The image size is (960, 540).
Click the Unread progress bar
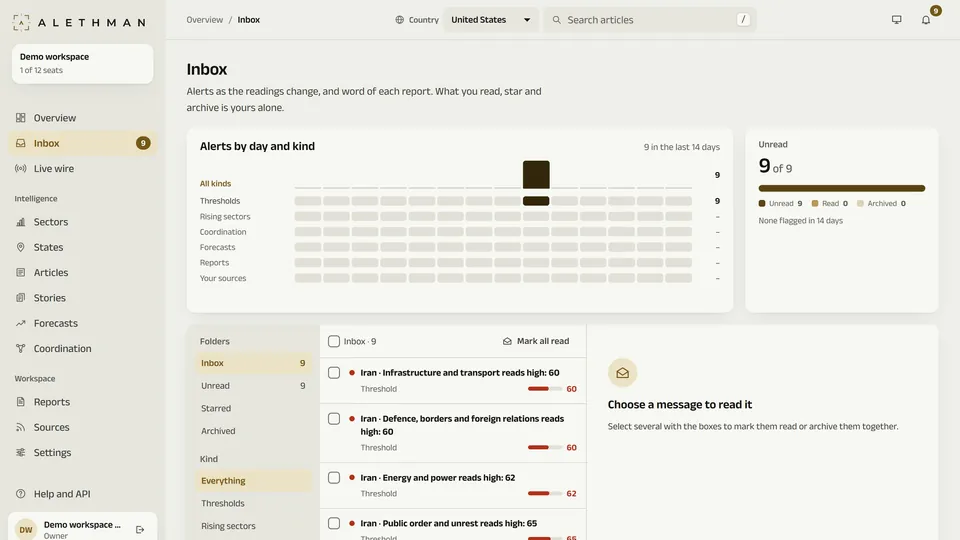pyautogui.click(x=841, y=188)
